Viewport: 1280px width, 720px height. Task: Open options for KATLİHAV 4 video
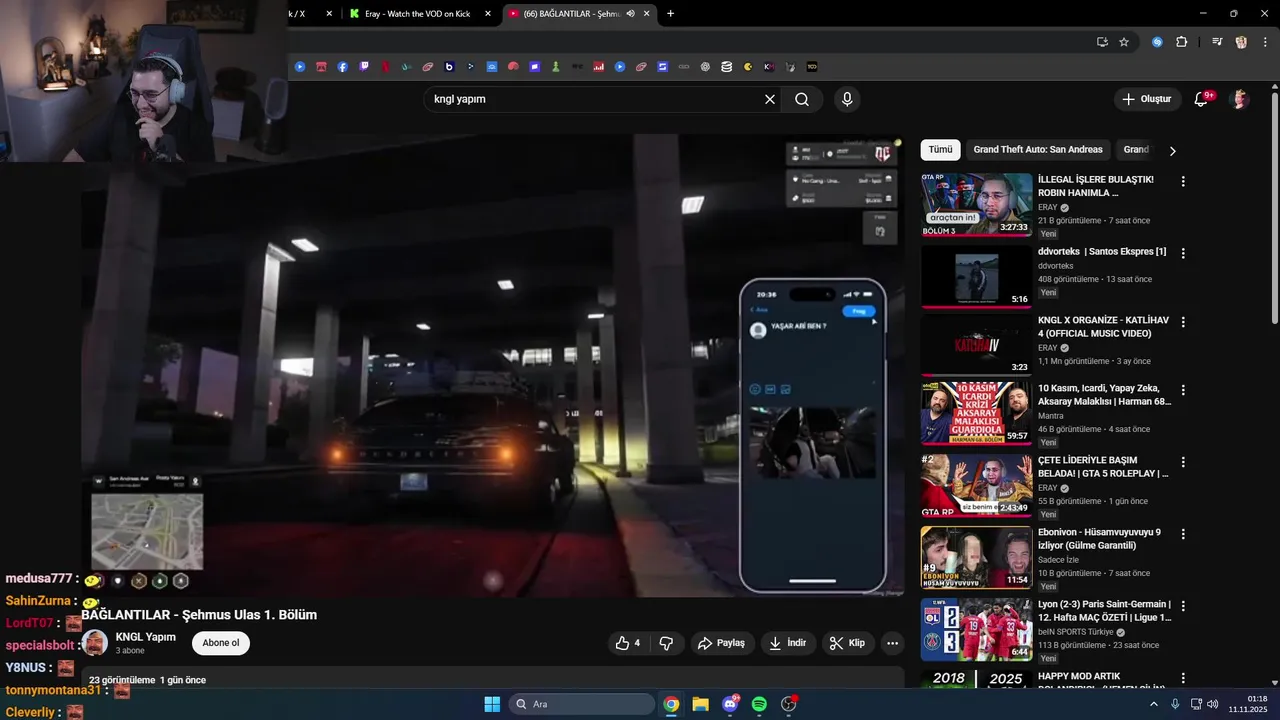1183,322
